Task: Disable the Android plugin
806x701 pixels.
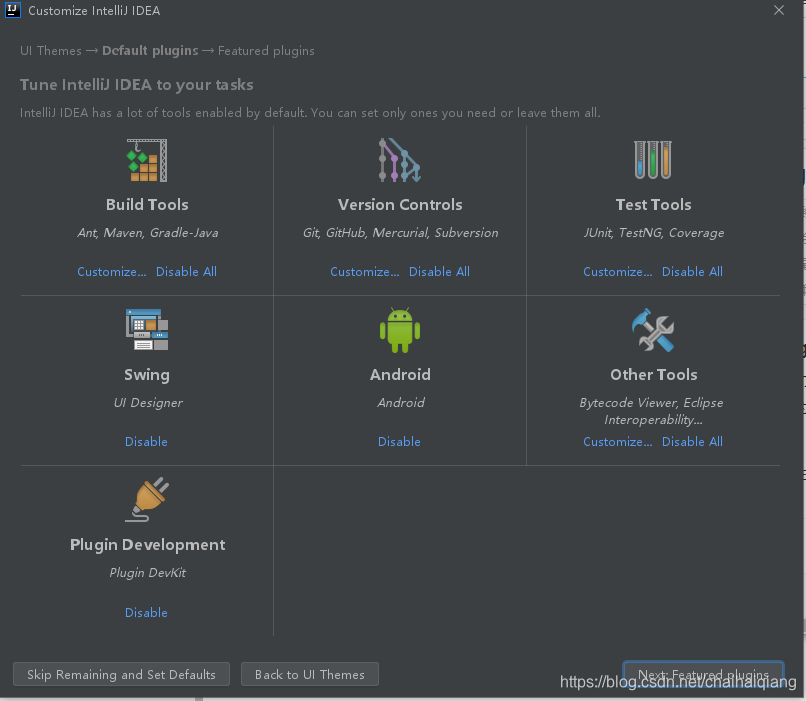Action: (x=399, y=441)
